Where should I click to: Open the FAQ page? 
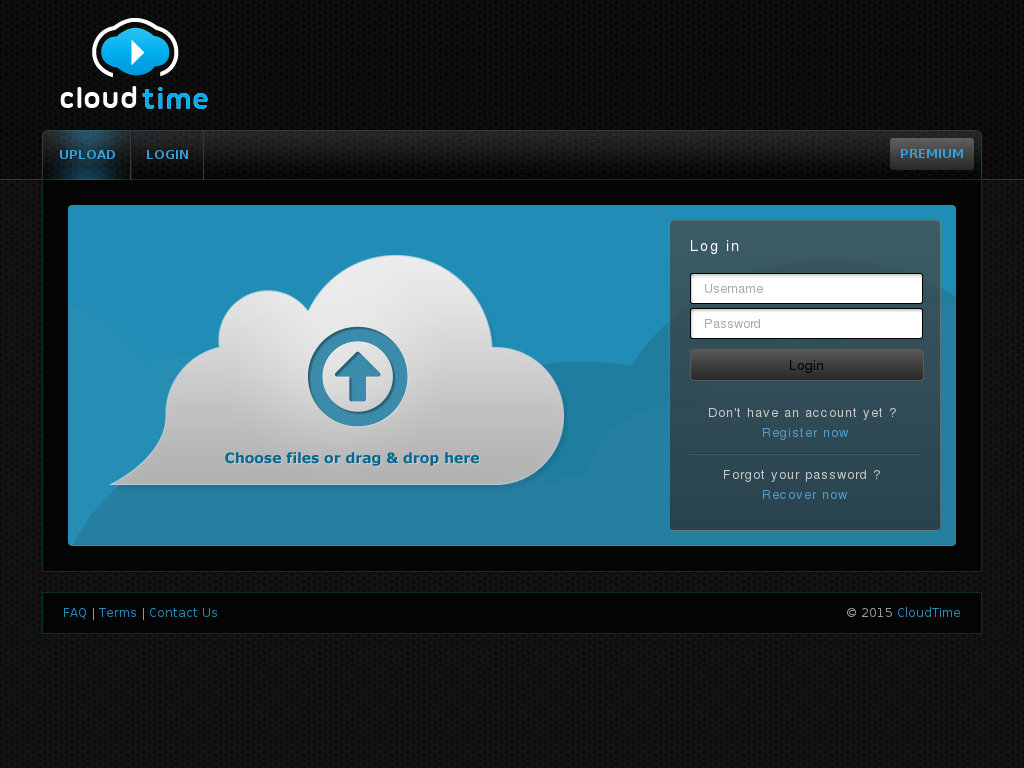pyautogui.click(x=74, y=612)
